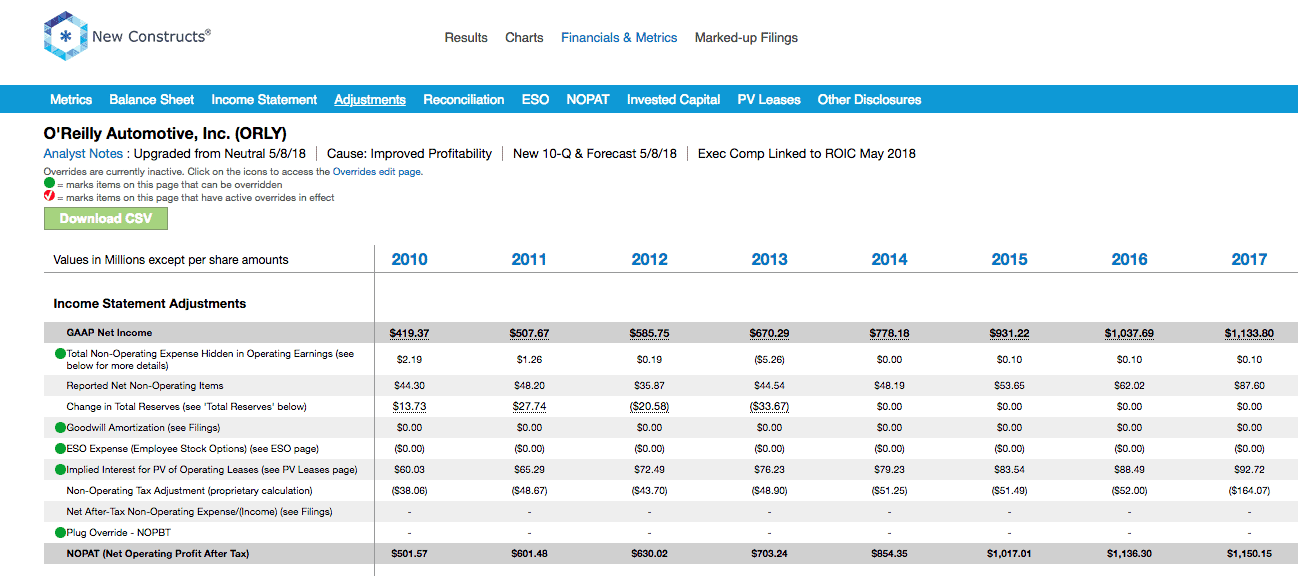Click the Income Statement Adjustments section heading
Image resolution: width=1298 pixels, height=576 pixels.
coord(149,303)
